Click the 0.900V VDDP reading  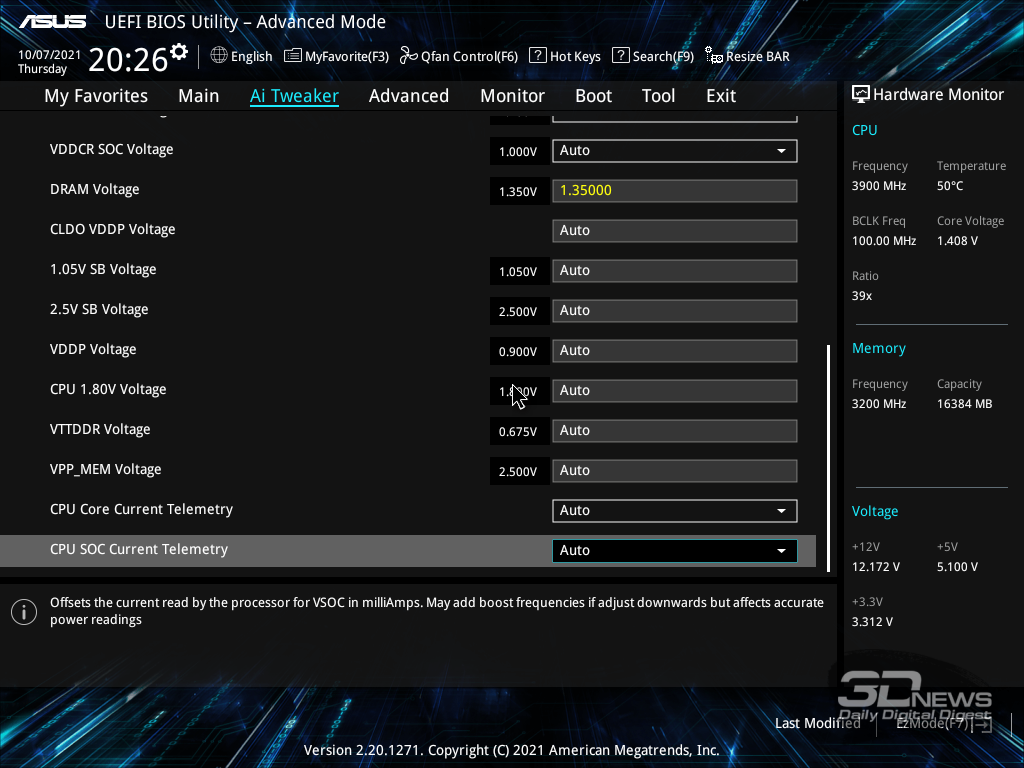[518, 352]
